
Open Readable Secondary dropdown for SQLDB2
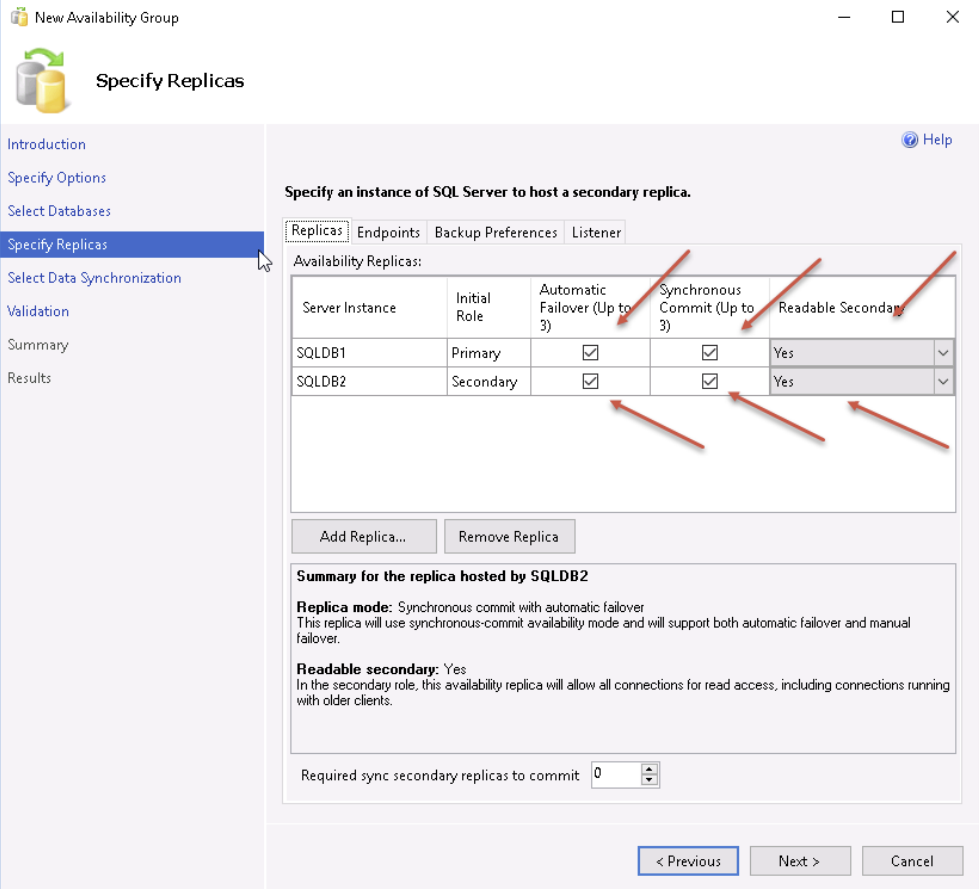coord(943,381)
